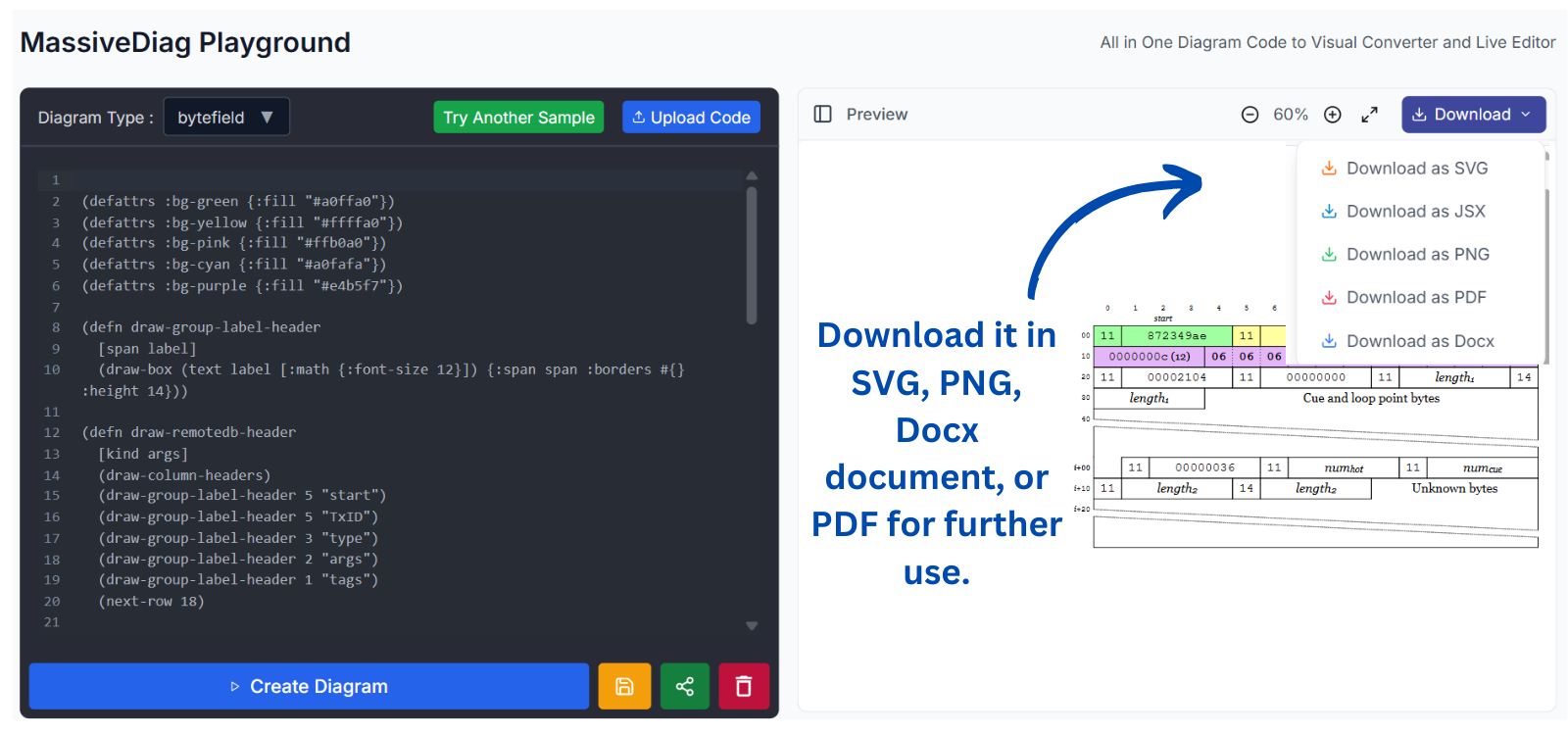Viewport: 1568px width, 735px height.
Task: Zoom out with the minus circle icon
Action: (1249, 115)
